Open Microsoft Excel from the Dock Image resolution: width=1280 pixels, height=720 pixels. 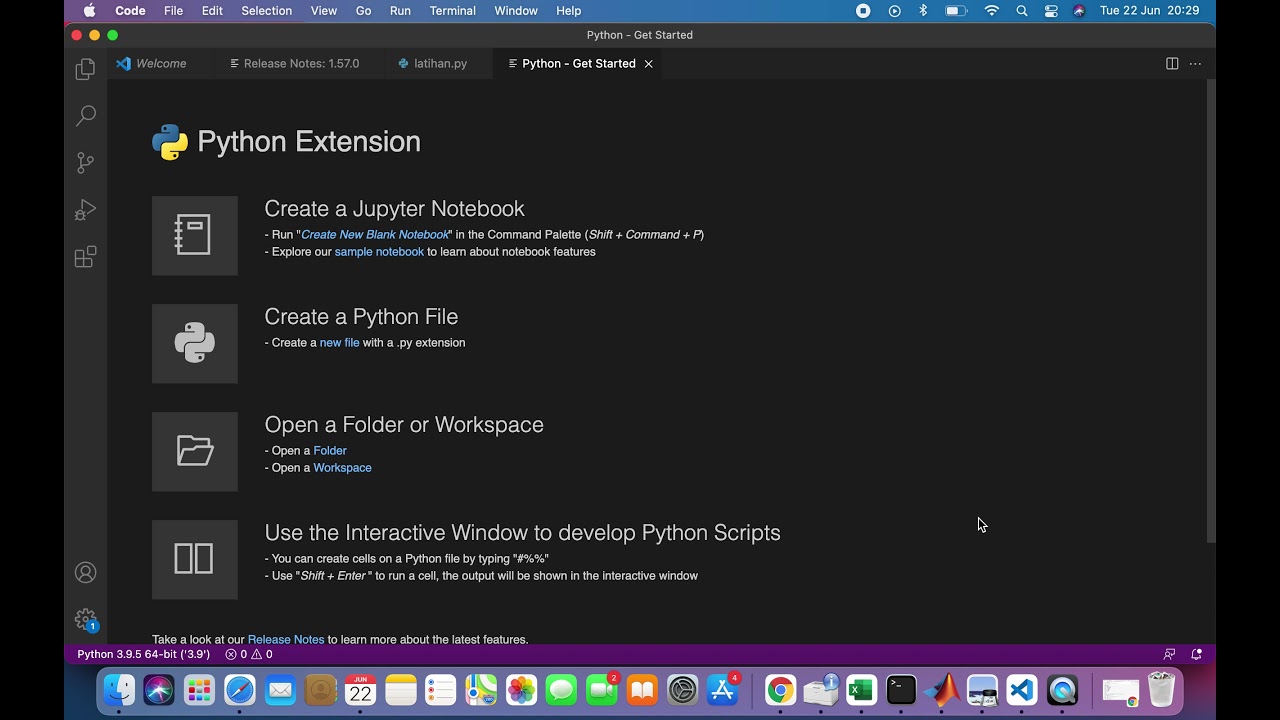pos(861,690)
